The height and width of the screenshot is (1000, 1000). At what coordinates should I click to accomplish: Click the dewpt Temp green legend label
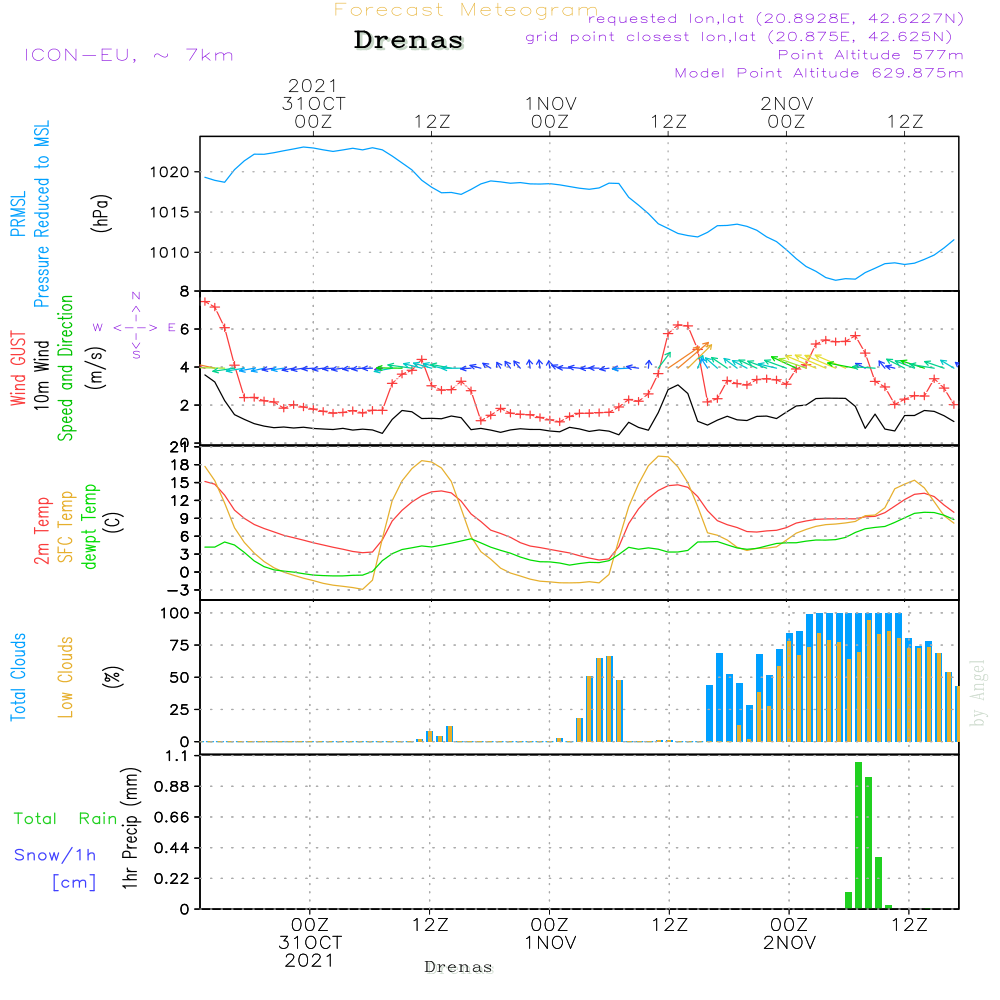point(90,526)
